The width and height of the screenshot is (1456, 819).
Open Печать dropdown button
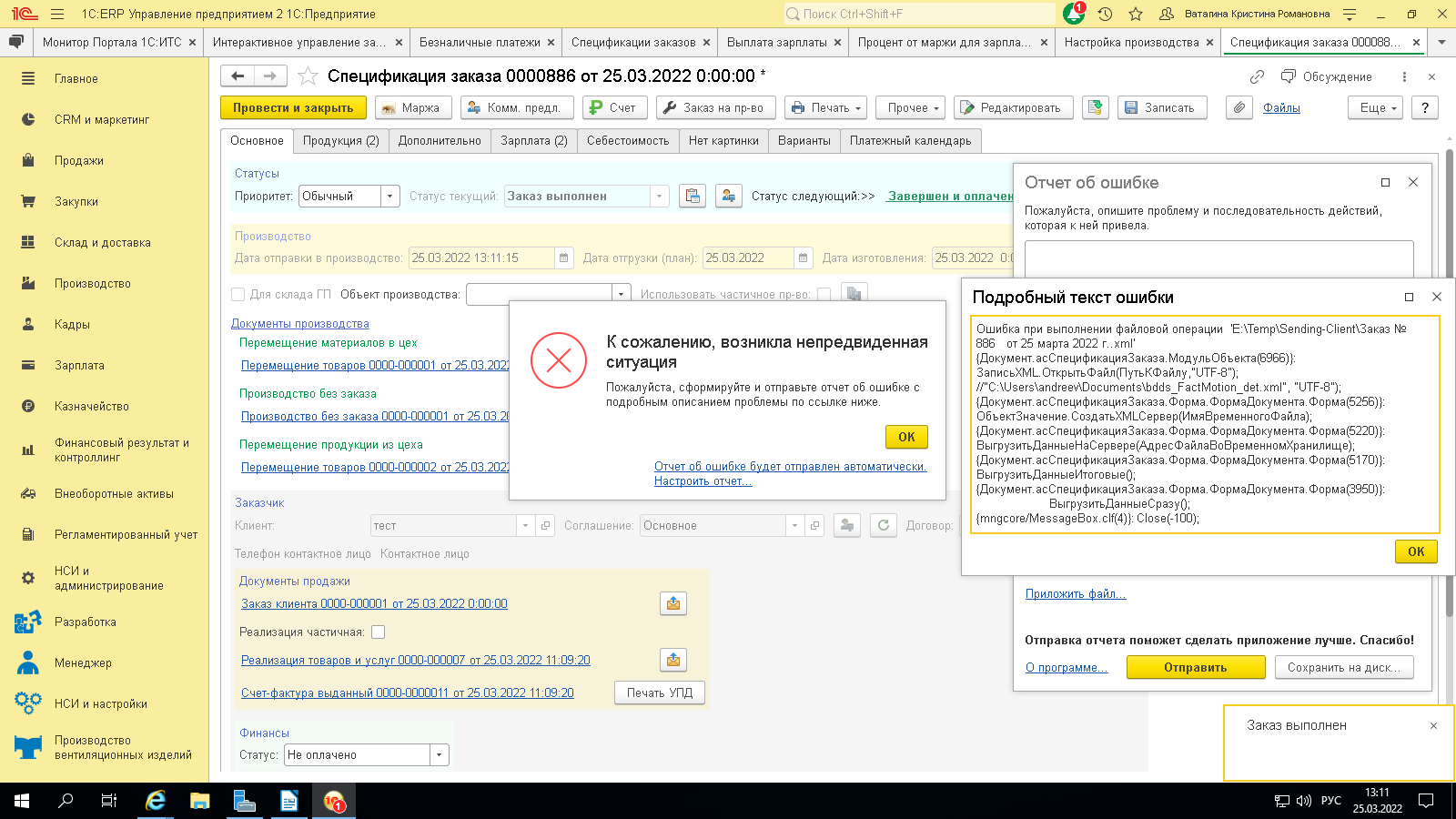[825, 107]
